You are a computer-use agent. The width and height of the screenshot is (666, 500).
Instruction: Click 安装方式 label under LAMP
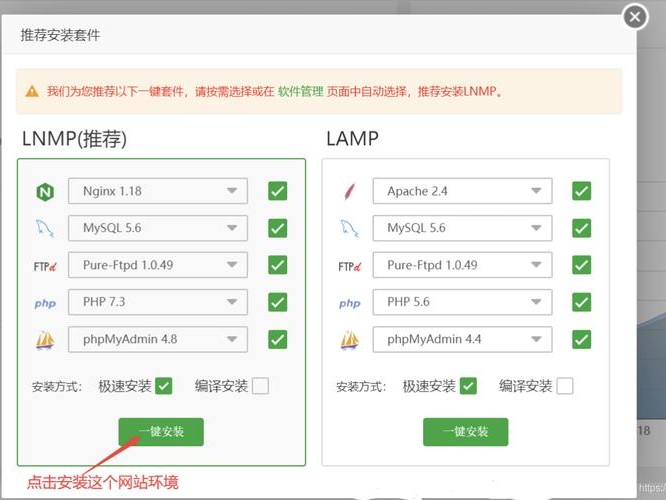pos(361,387)
